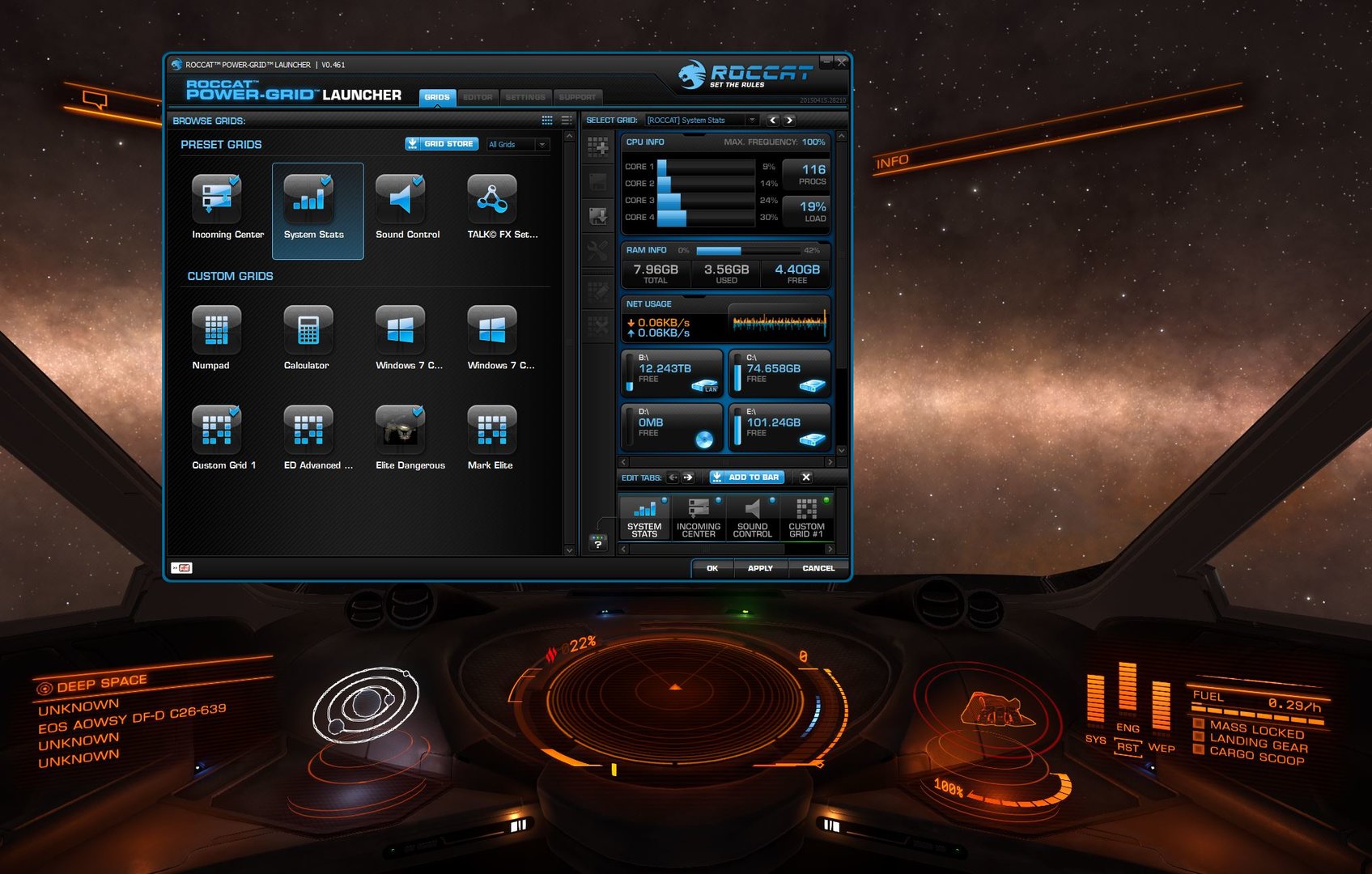The image size is (1372, 874).
Task: Select the Sound Control bar tab
Action: tap(753, 518)
